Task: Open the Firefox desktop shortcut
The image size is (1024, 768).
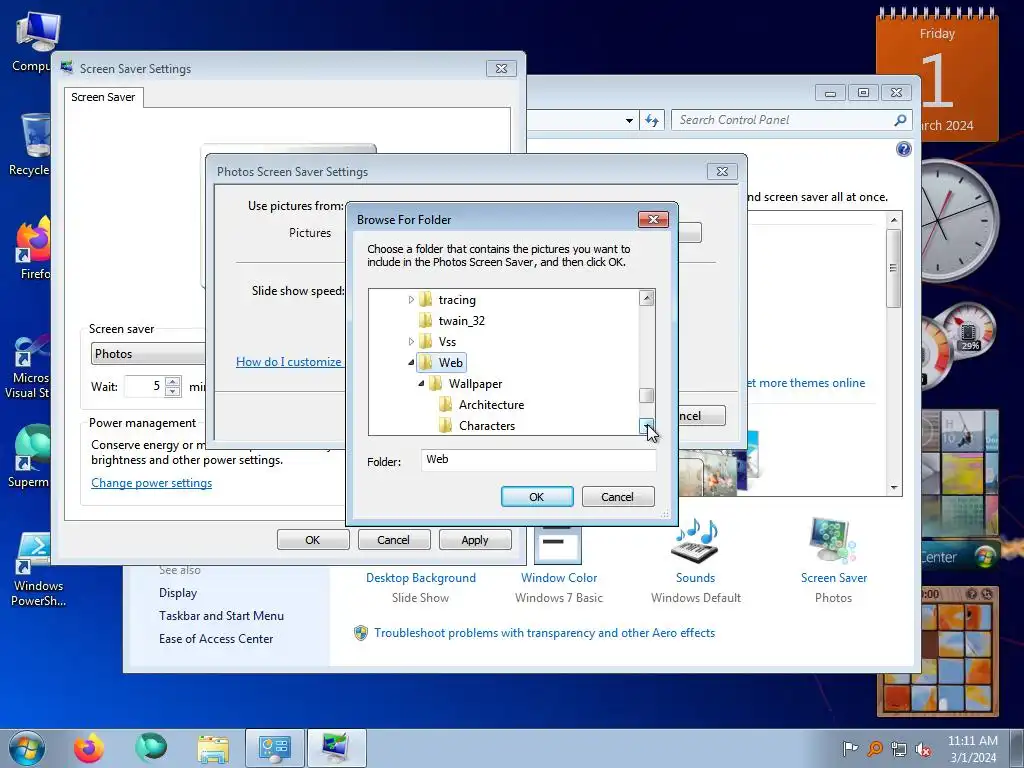Action: pos(31,249)
